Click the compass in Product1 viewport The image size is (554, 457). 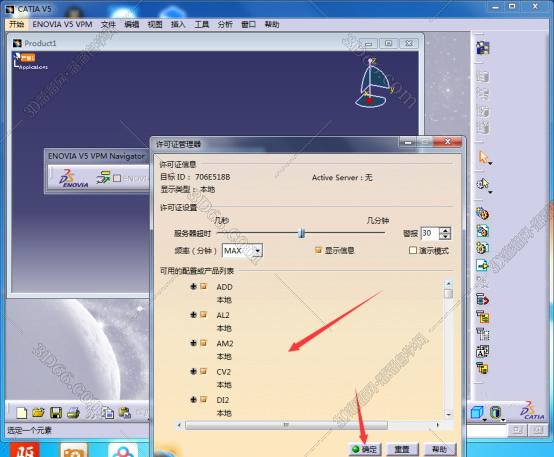373,83
